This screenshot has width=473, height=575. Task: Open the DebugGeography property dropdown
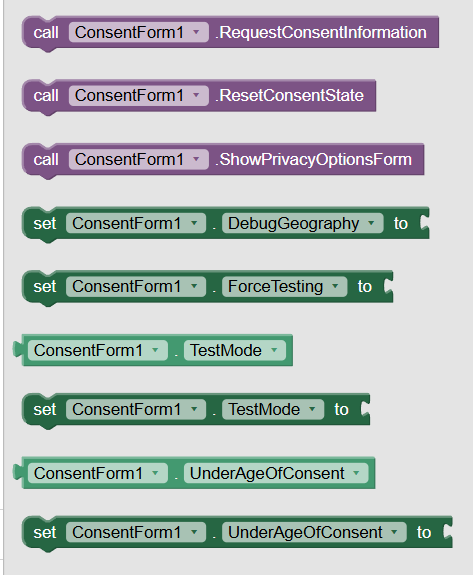point(302,223)
